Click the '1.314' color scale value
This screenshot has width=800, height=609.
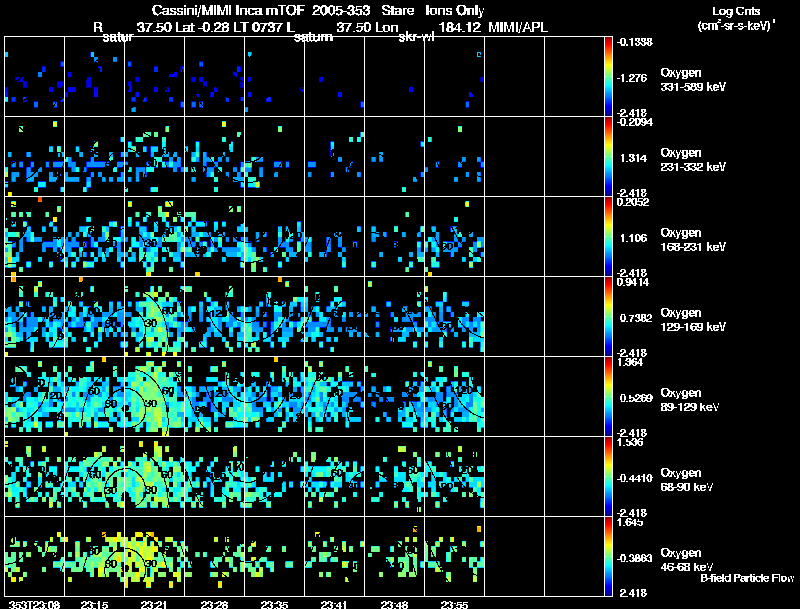click(633, 158)
